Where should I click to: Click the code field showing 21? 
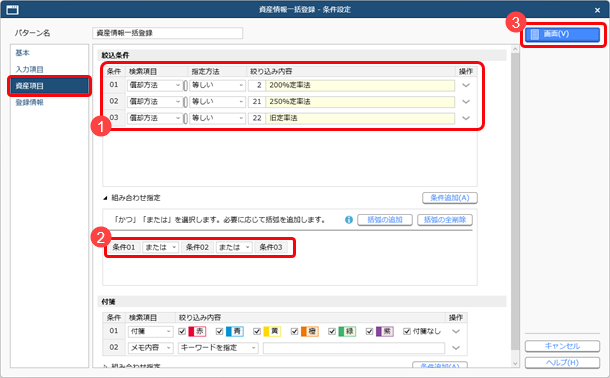click(257, 102)
